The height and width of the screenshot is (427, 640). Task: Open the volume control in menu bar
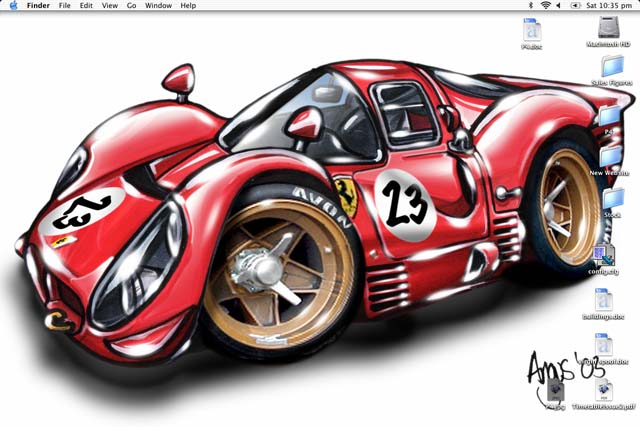point(558,5)
